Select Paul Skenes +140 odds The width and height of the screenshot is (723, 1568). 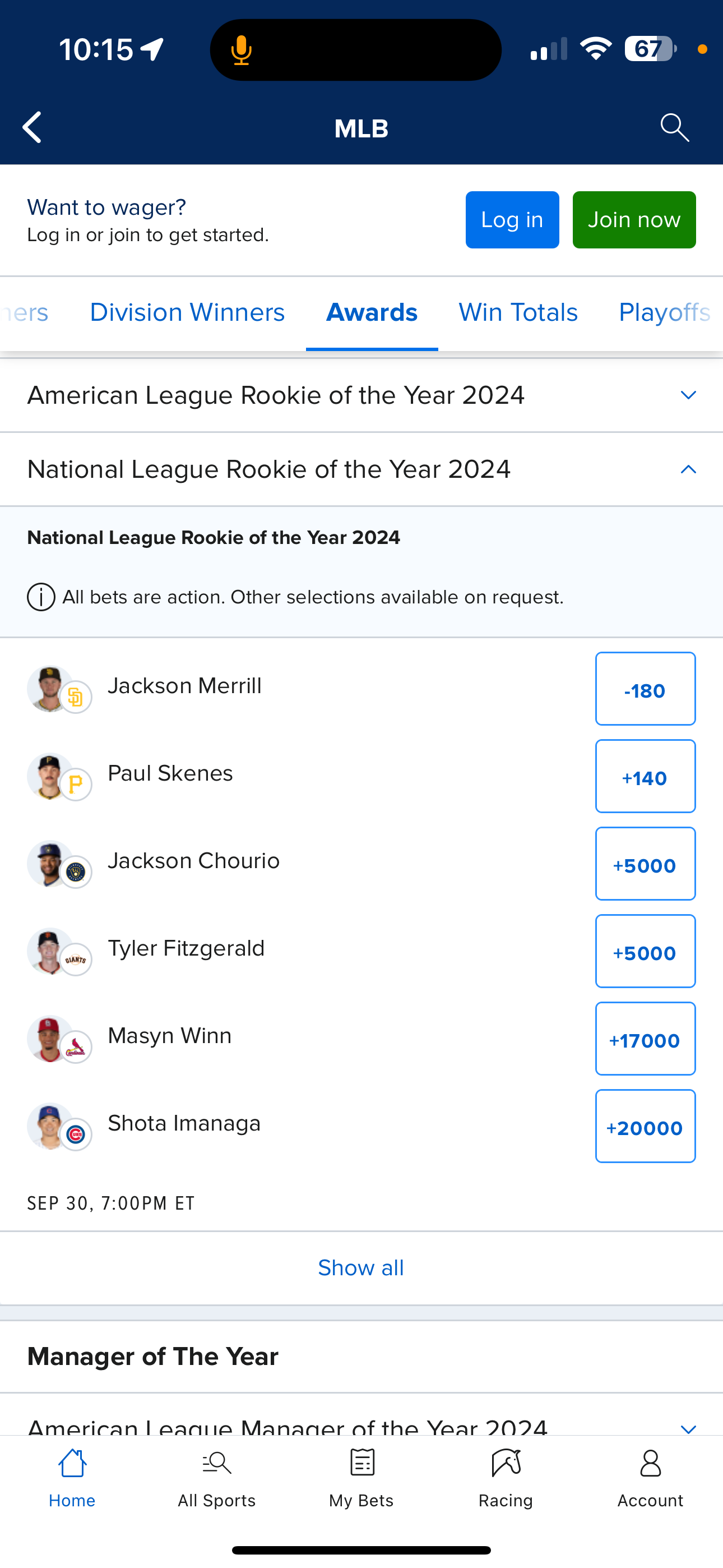coord(645,777)
